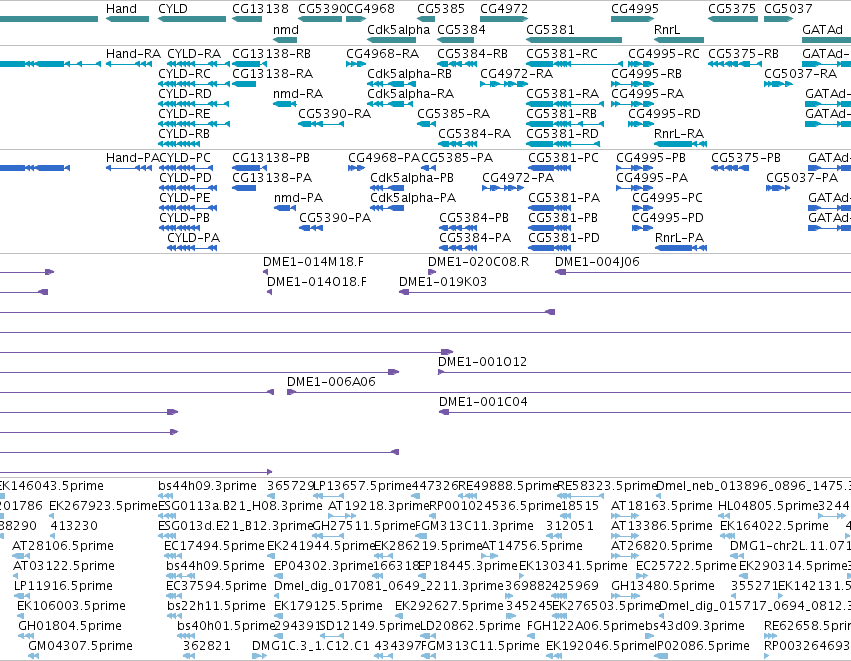This screenshot has width=851, height=661.
Task: Select transcript CG4972-RA
Action: pos(516,74)
